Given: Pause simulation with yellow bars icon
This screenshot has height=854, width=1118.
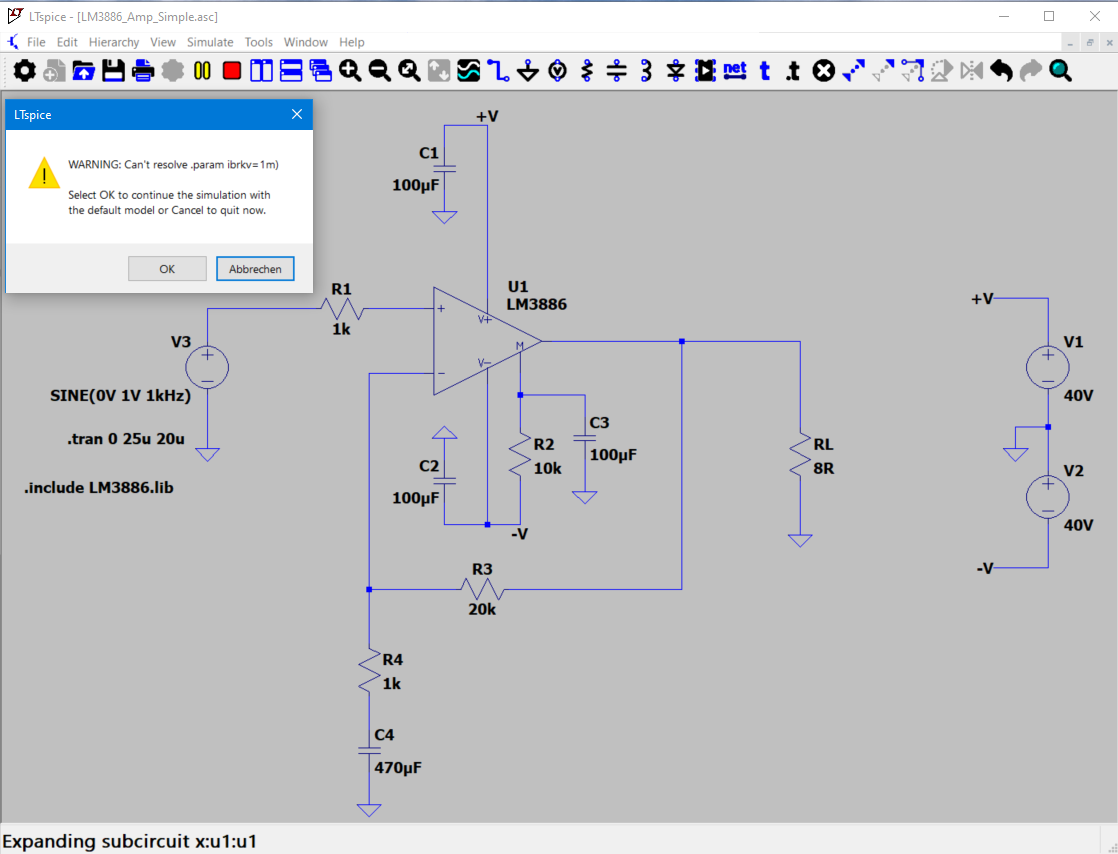Looking at the screenshot, I should pyautogui.click(x=202, y=71).
